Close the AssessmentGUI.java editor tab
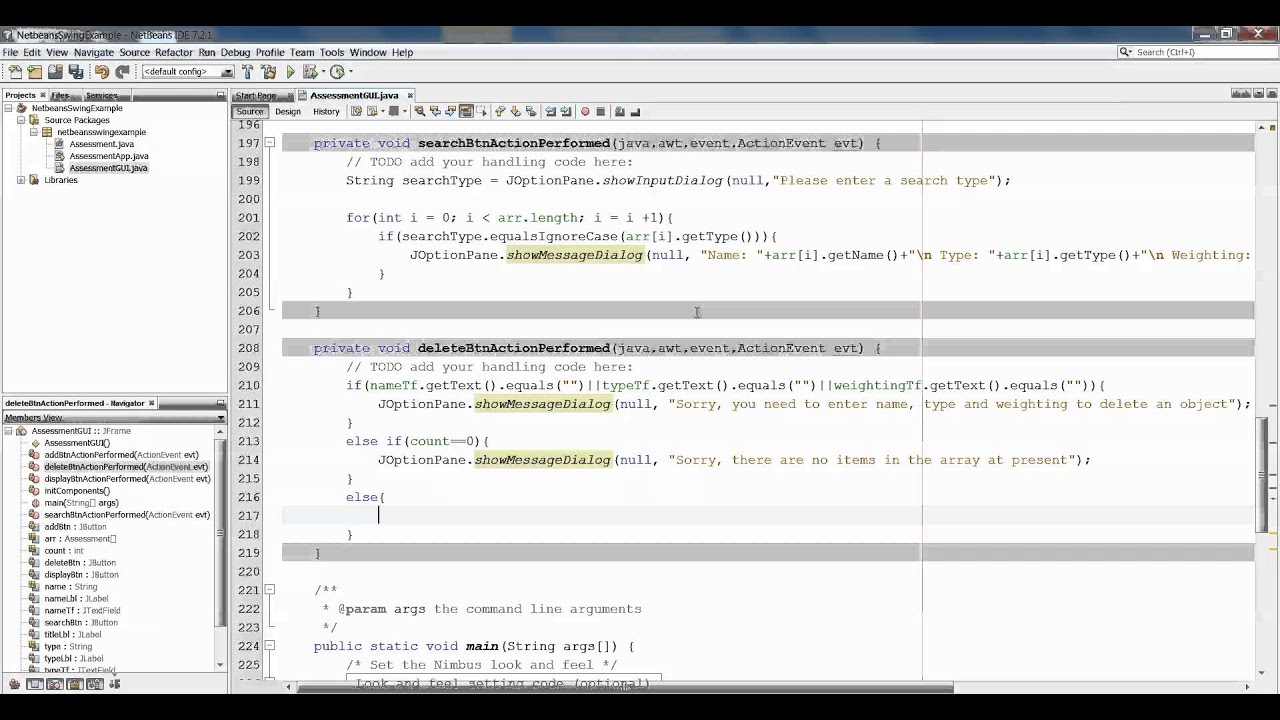 410,96
